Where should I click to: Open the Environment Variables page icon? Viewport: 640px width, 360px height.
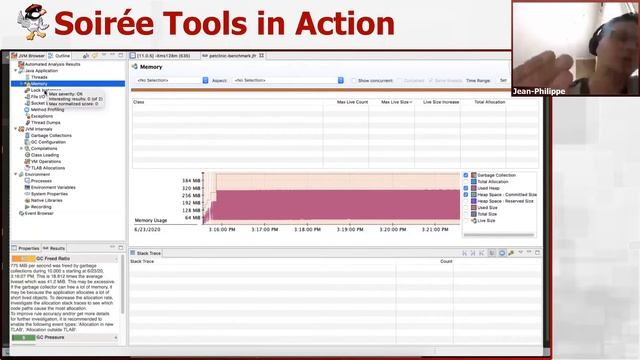point(27,187)
